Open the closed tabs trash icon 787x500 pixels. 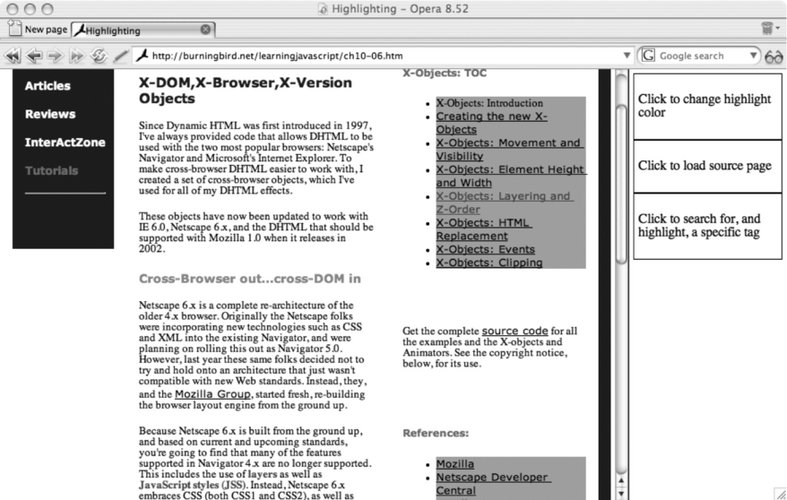[x=767, y=28]
